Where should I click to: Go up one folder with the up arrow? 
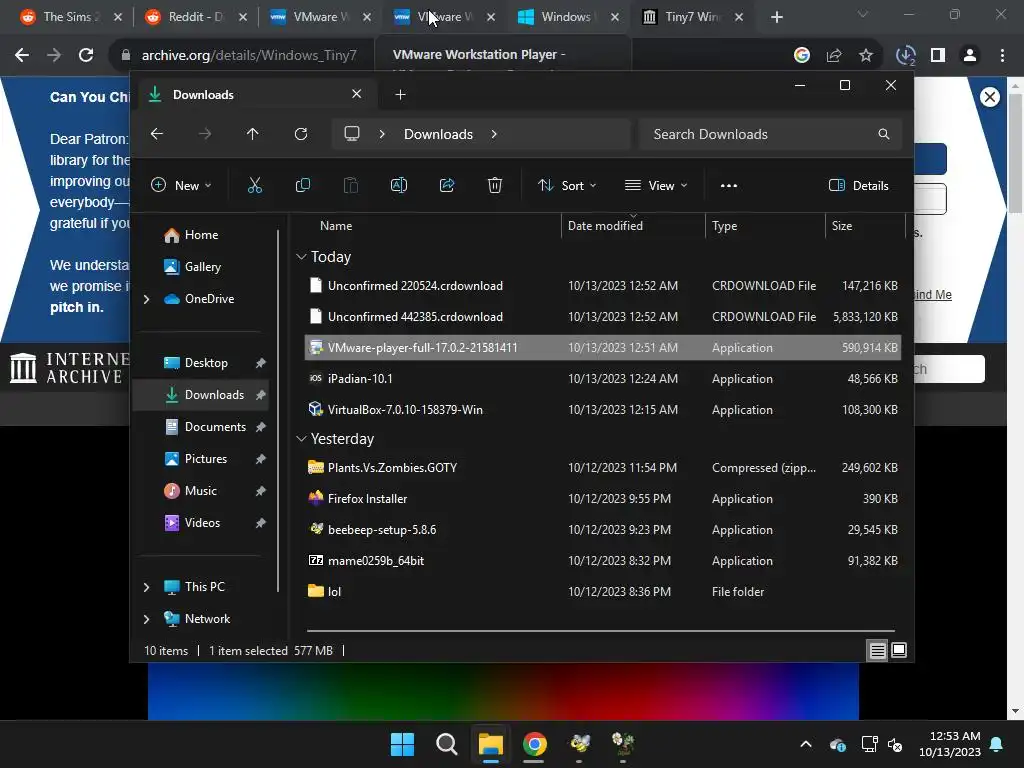click(253, 134)
